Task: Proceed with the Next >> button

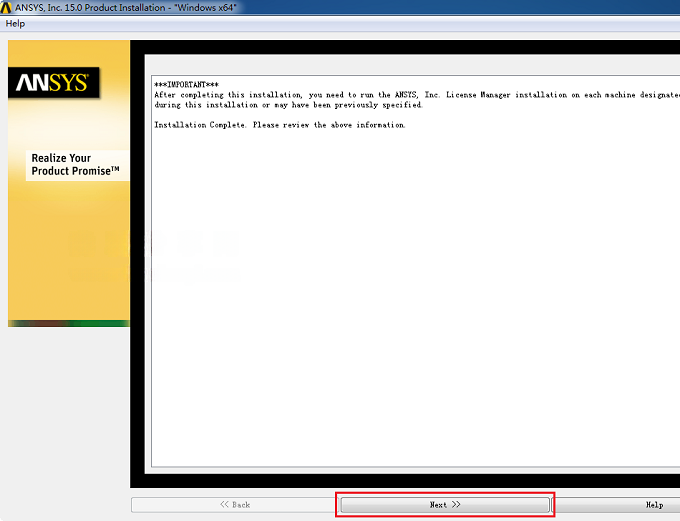Action: click(x=445, y=505)
